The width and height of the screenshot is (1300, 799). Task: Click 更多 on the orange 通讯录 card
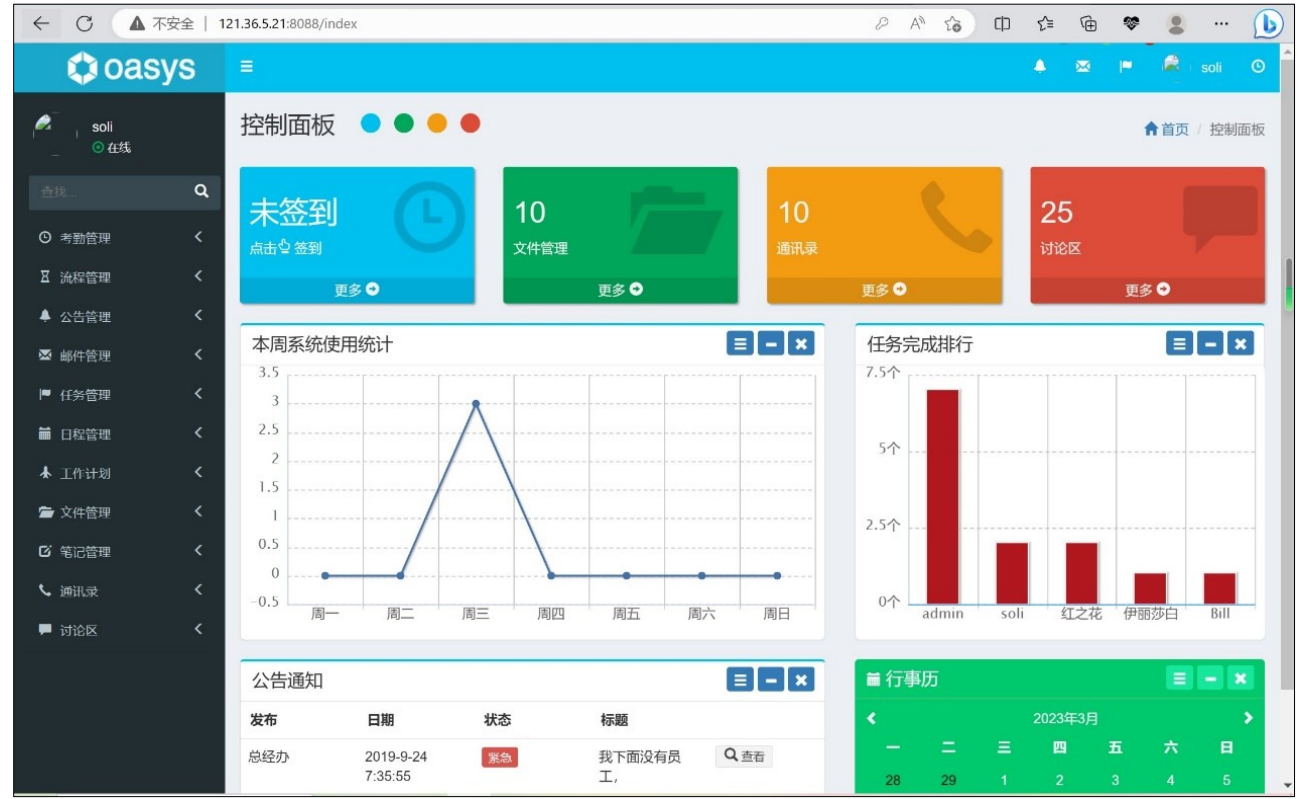click(884, 290)
